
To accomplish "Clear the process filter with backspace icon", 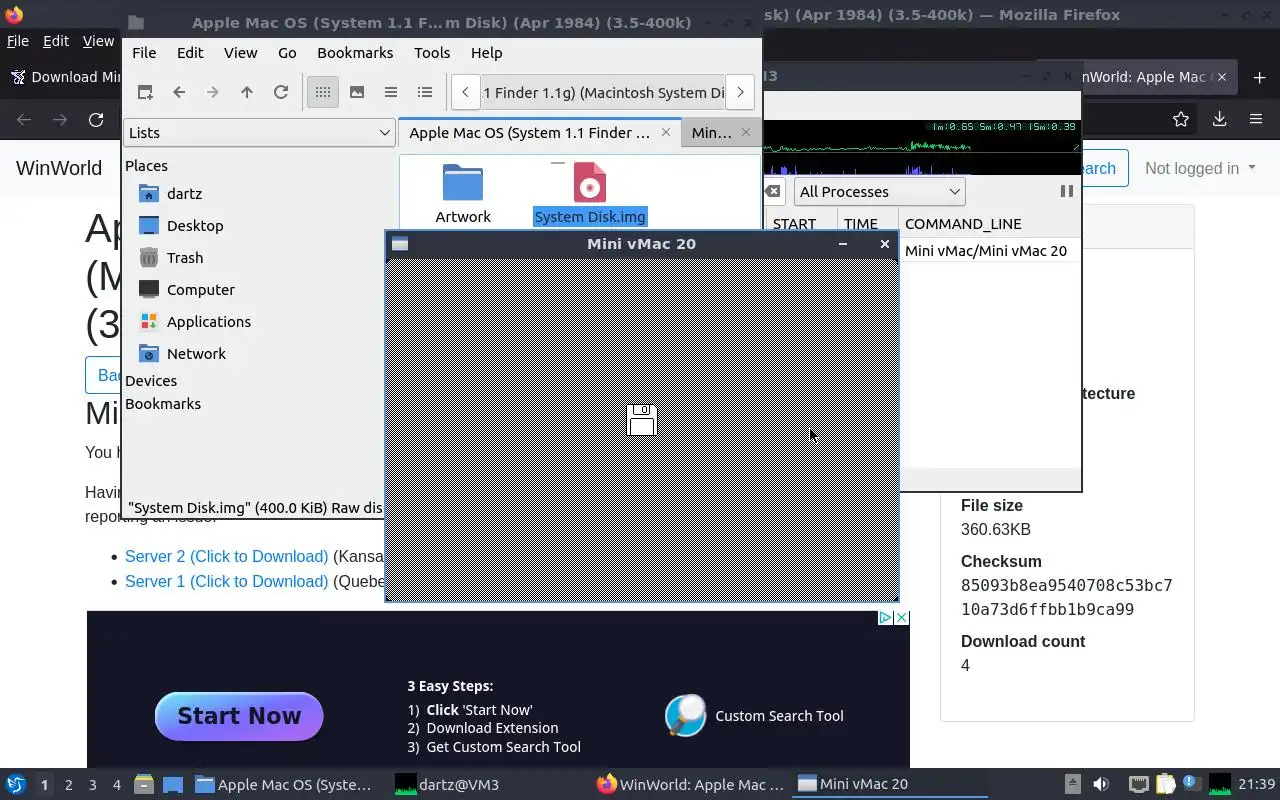I will click(x=773, y=191).
